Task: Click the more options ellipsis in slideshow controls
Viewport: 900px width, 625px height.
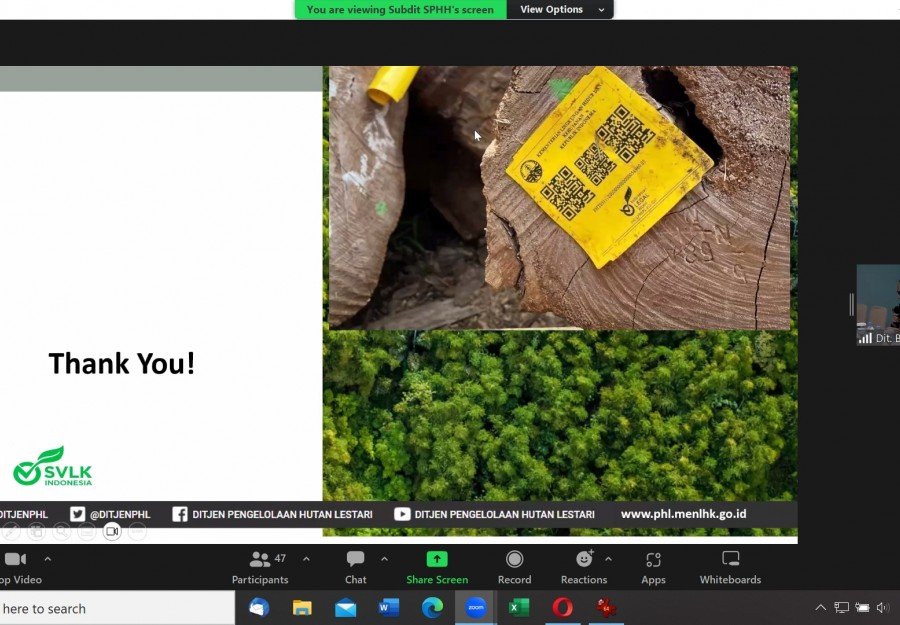Action: point(138,531)
